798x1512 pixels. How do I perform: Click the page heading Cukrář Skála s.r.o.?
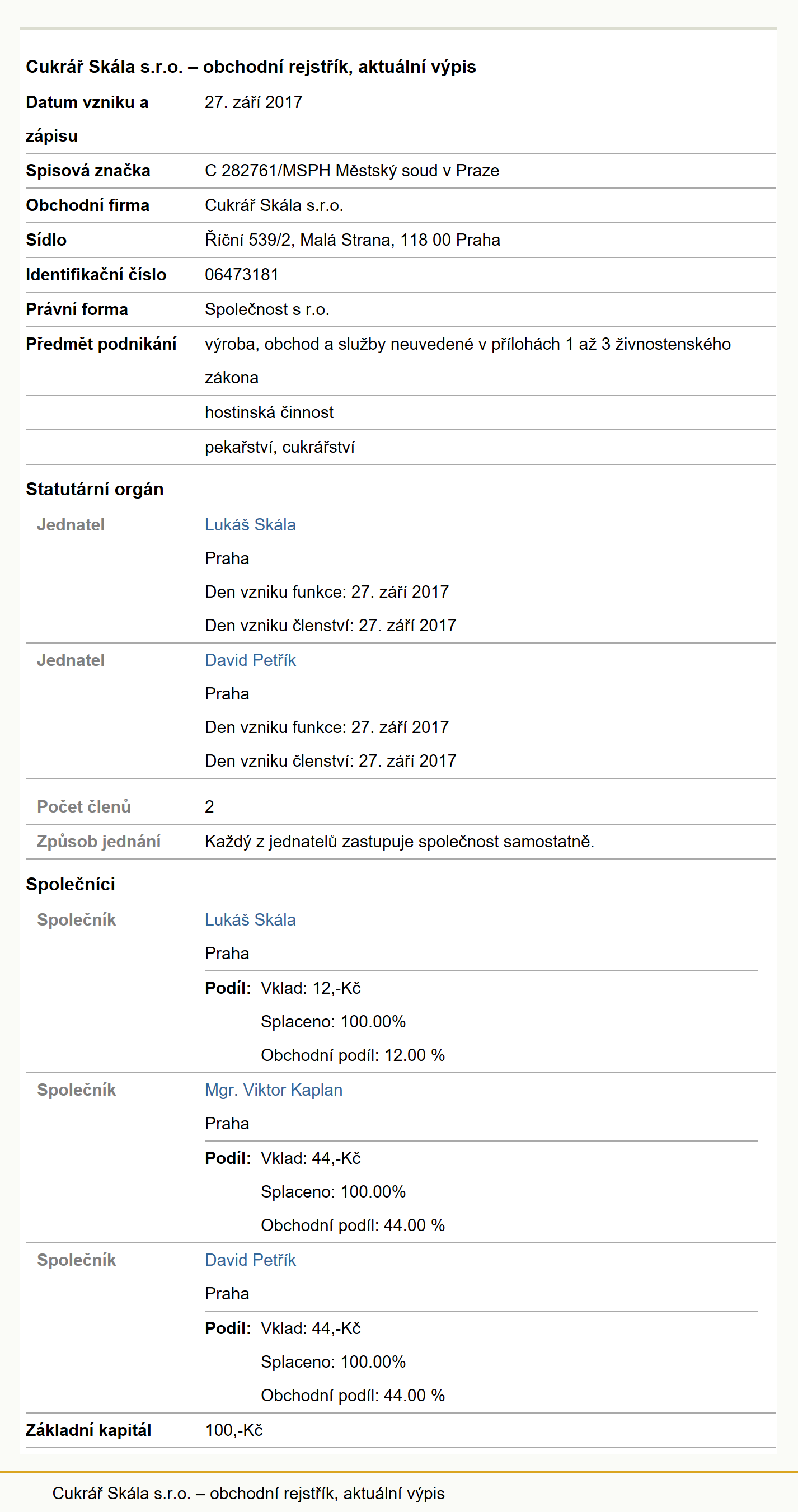[x=251, y=67]
